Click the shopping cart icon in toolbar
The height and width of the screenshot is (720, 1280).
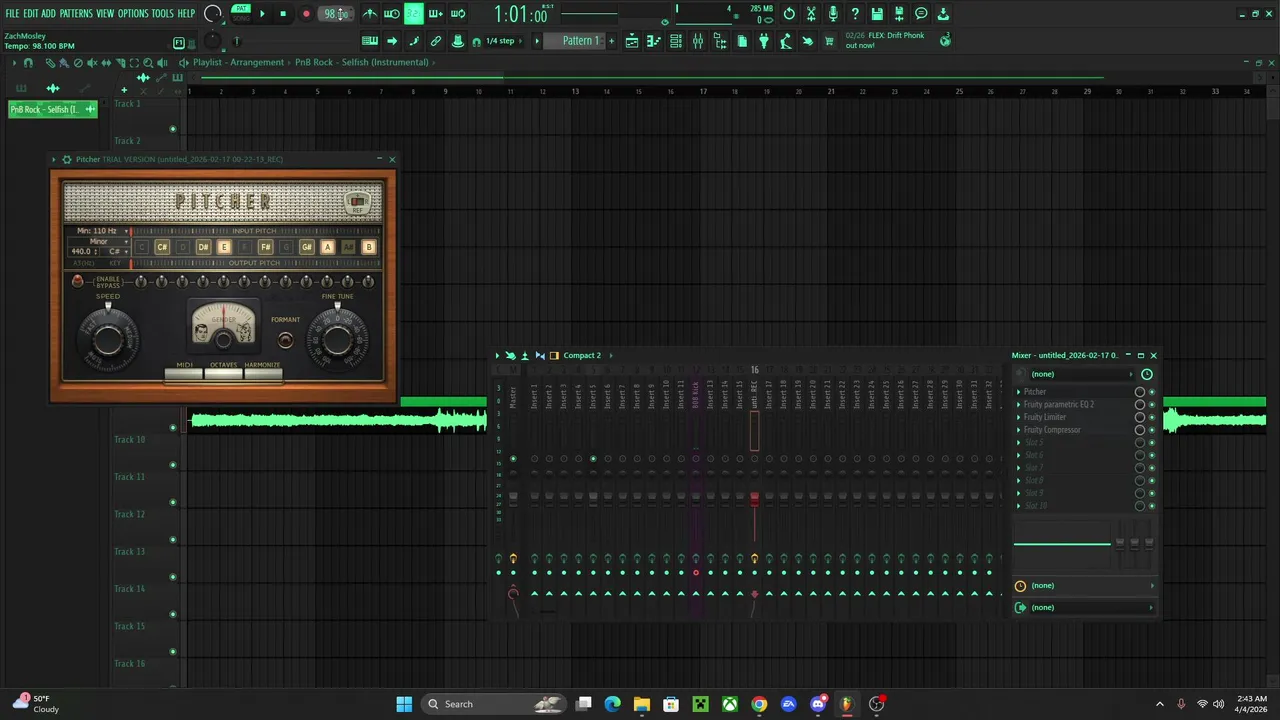tap(829, 41)
